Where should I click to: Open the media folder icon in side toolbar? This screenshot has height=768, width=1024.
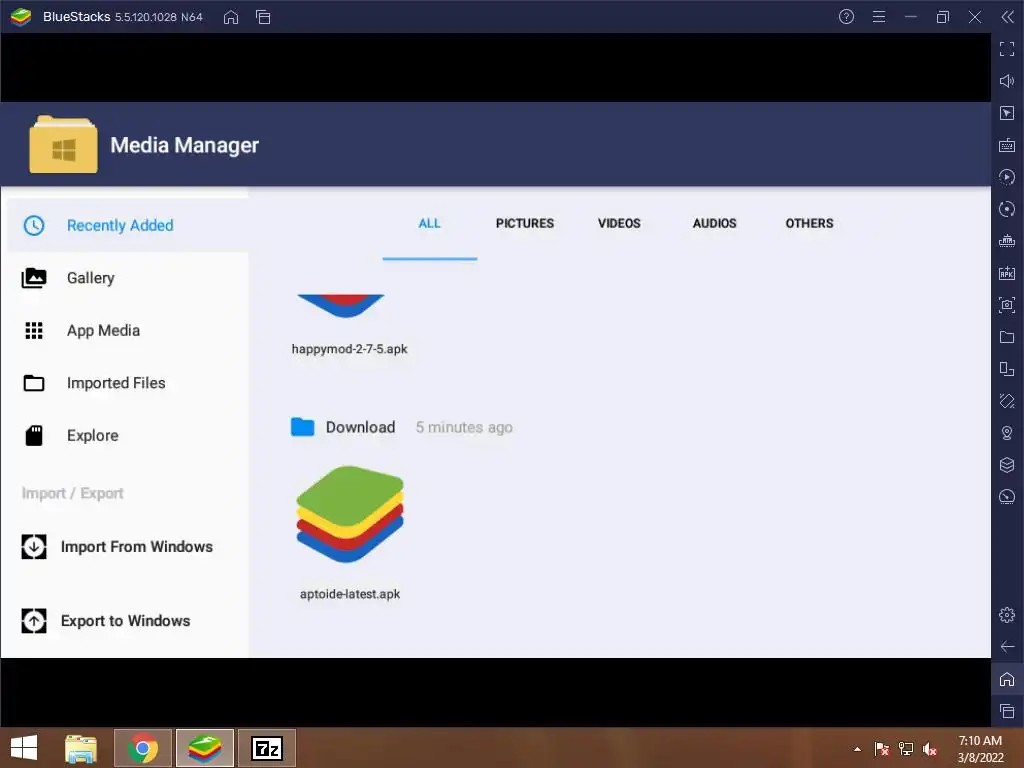point(1007,337)
